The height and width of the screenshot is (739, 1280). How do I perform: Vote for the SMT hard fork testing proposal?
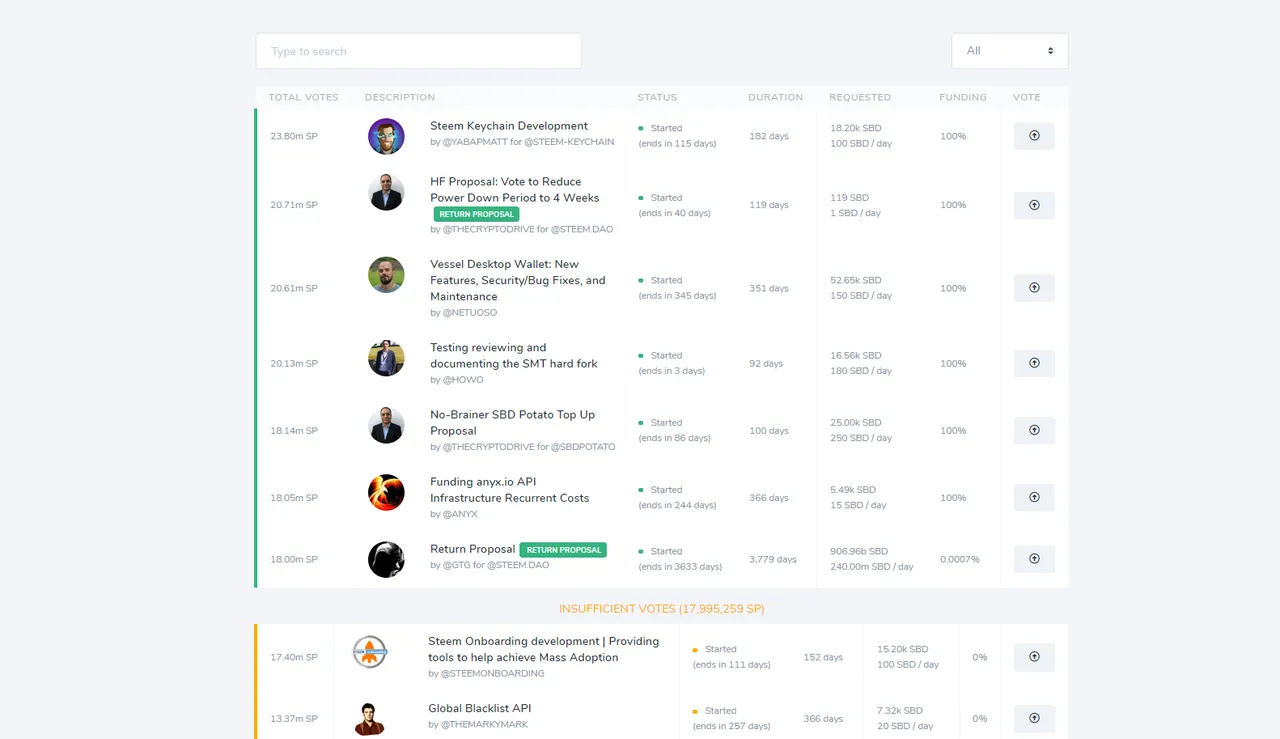point(1034,363)
